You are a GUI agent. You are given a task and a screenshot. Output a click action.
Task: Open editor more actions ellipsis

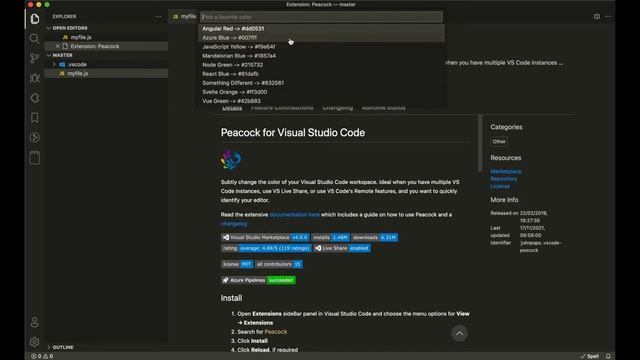[608, 17]
